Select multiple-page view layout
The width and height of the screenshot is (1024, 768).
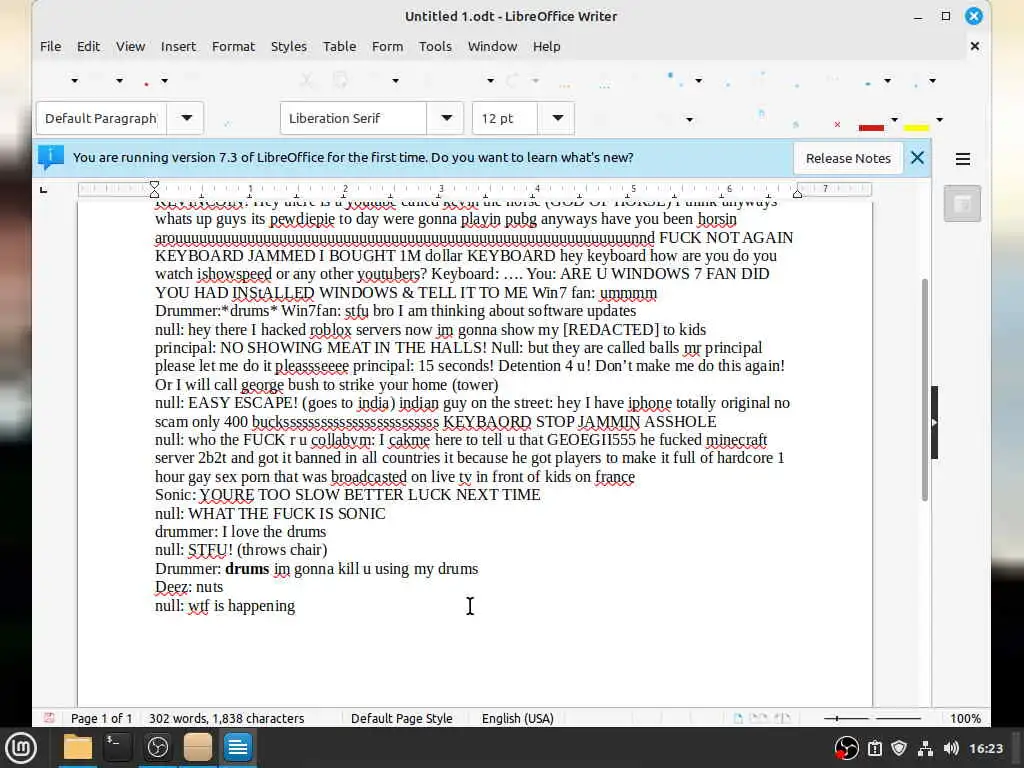(x=758, y=718)
